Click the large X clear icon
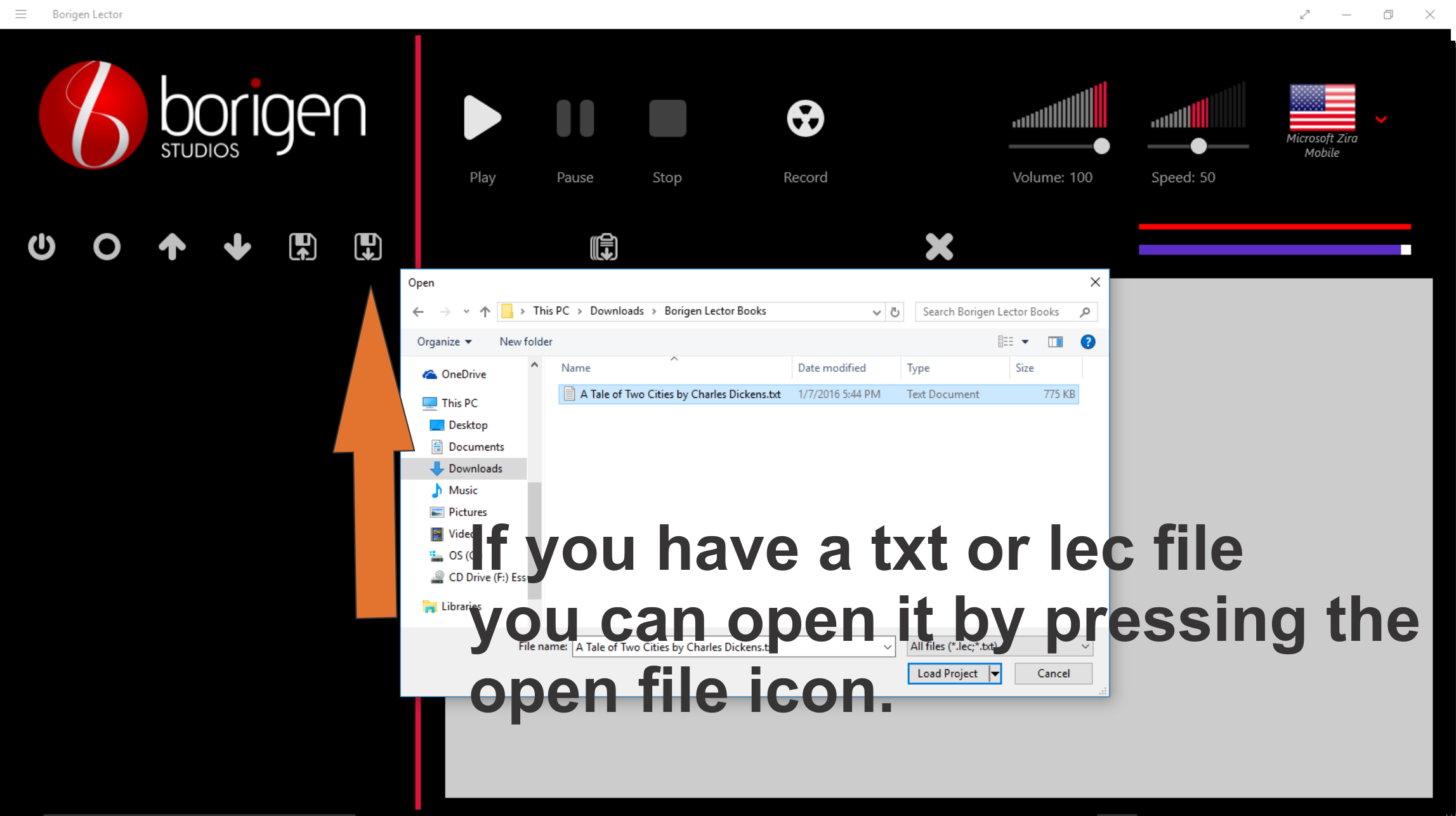The height and width of the screenshot is (816, 1456). click(939, 247)
